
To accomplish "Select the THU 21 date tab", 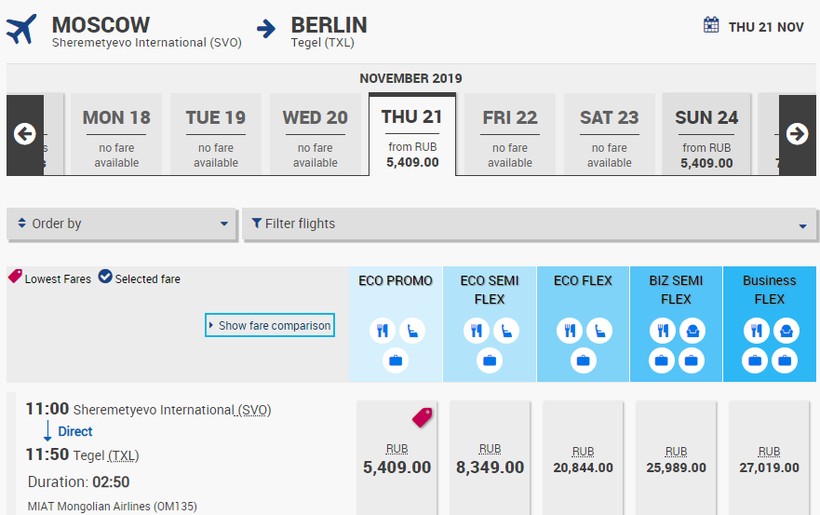I will (x=412, y=135).
